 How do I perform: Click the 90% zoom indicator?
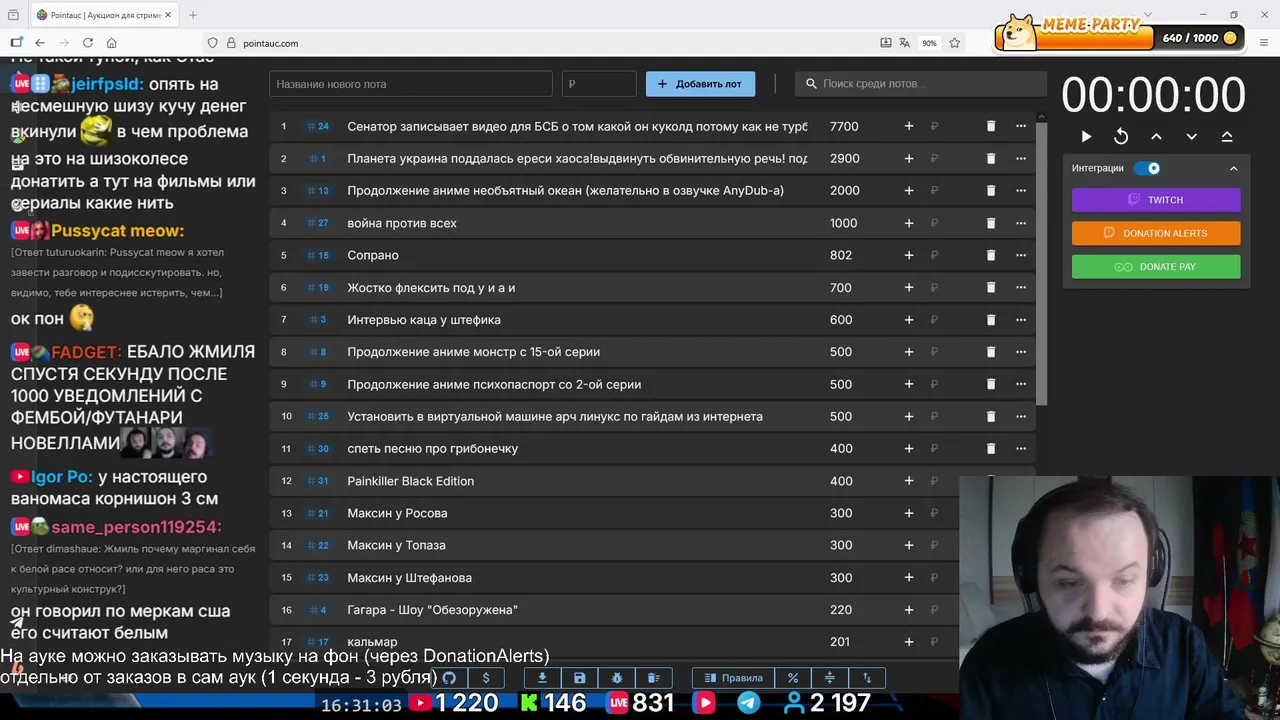(x=929, y=43)
